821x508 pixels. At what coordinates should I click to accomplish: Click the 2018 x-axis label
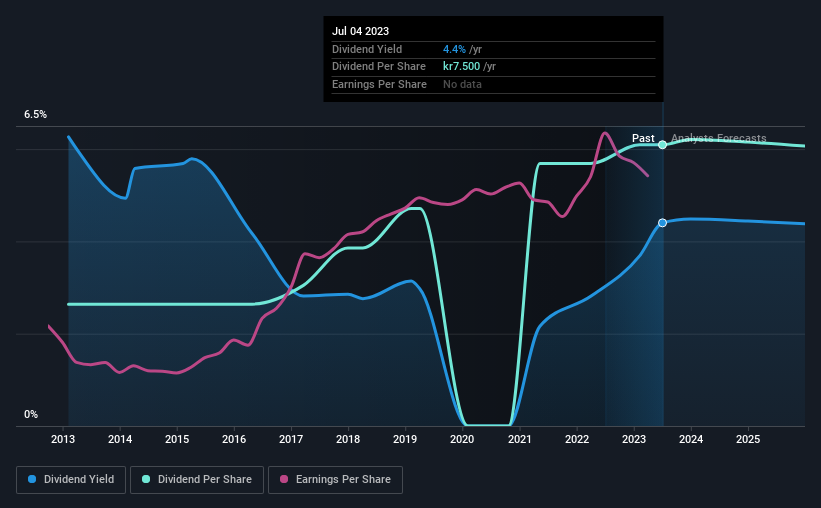point(348,439)
